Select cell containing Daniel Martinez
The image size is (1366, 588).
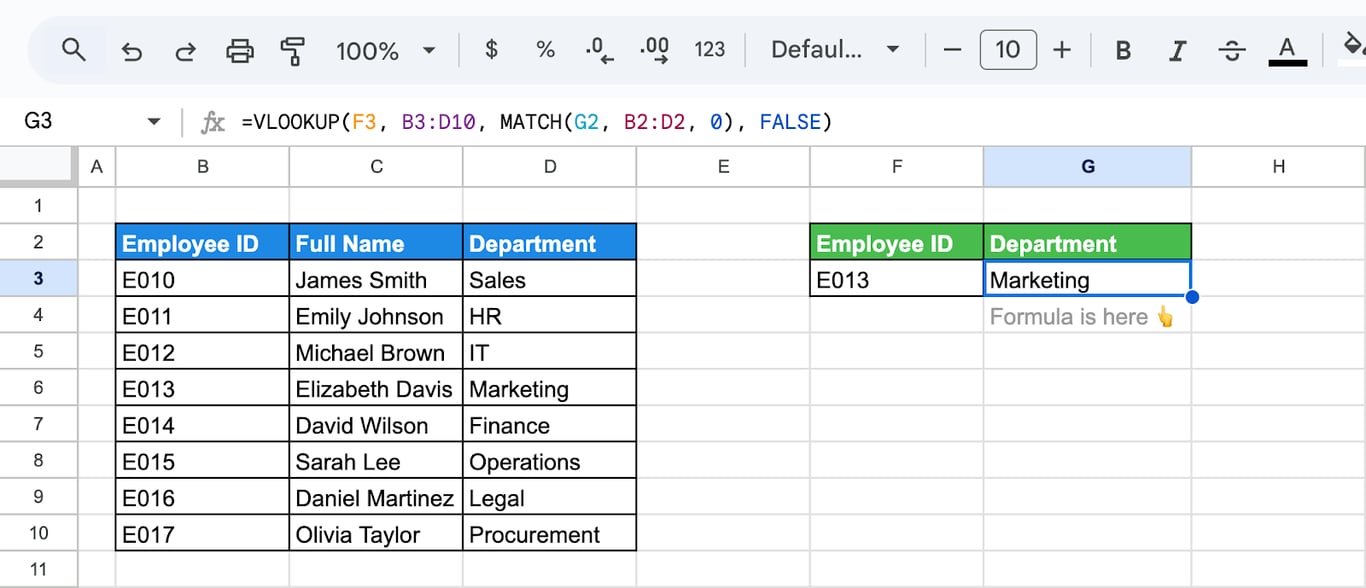click(376, 497)
